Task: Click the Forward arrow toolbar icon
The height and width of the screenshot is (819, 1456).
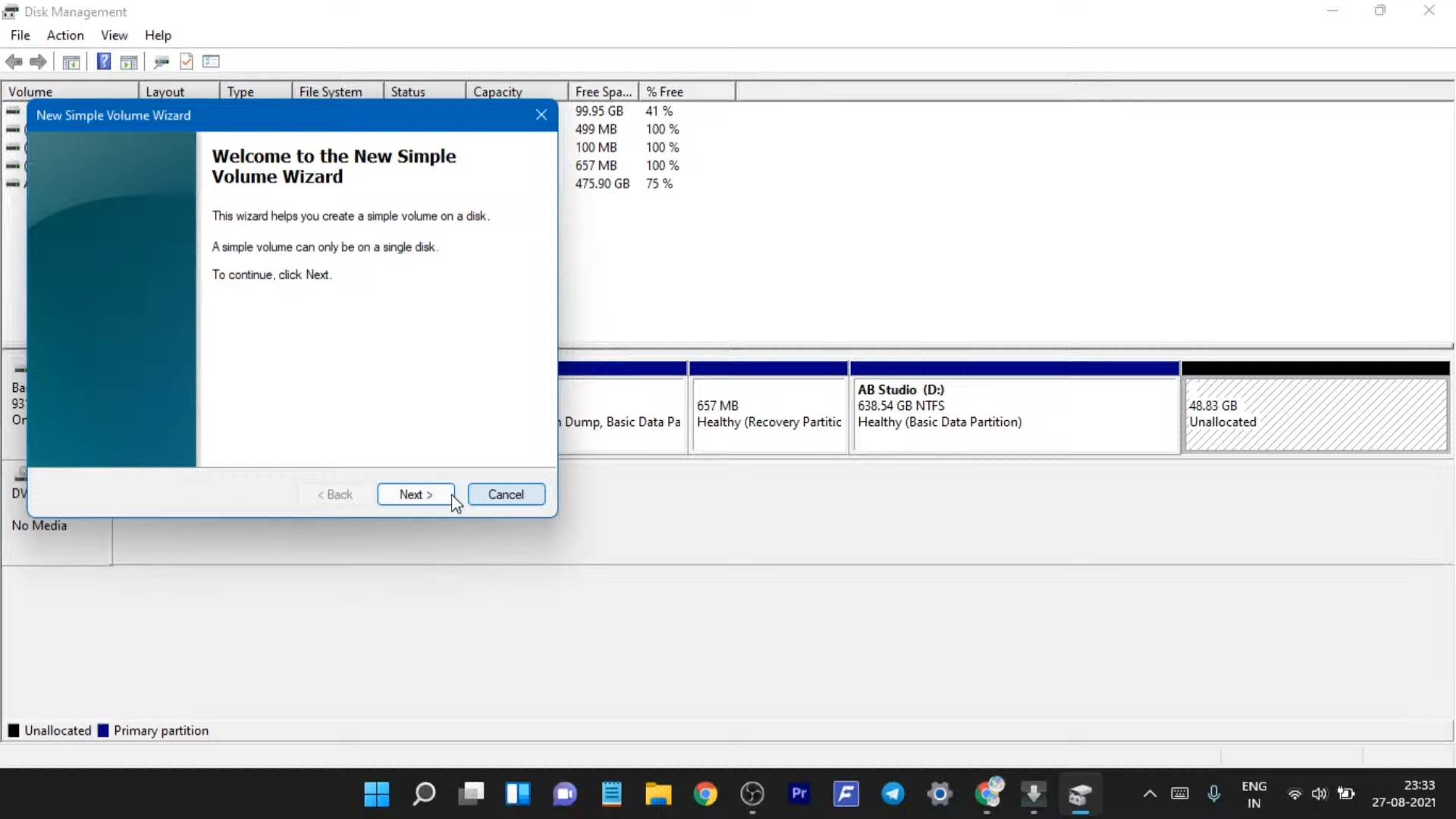Action: pos(38,61)
